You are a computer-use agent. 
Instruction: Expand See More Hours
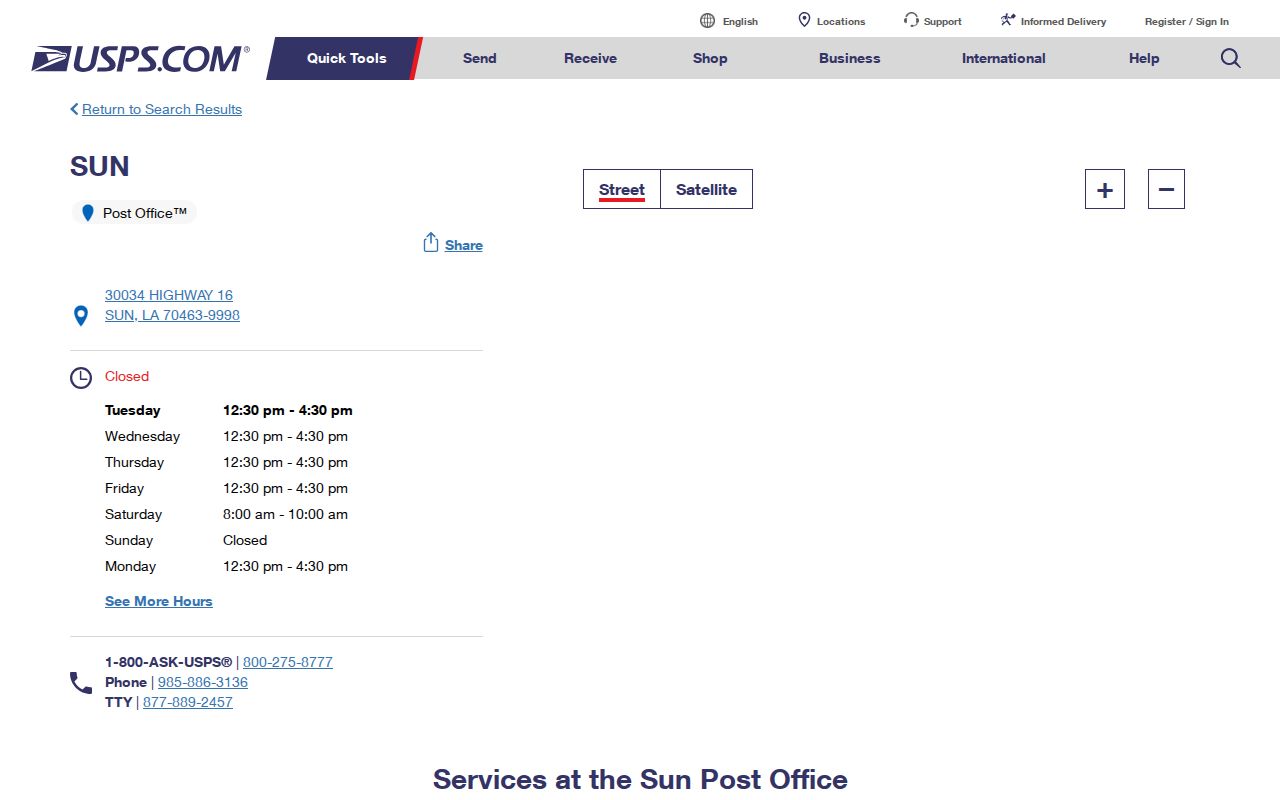click(159, 601)
